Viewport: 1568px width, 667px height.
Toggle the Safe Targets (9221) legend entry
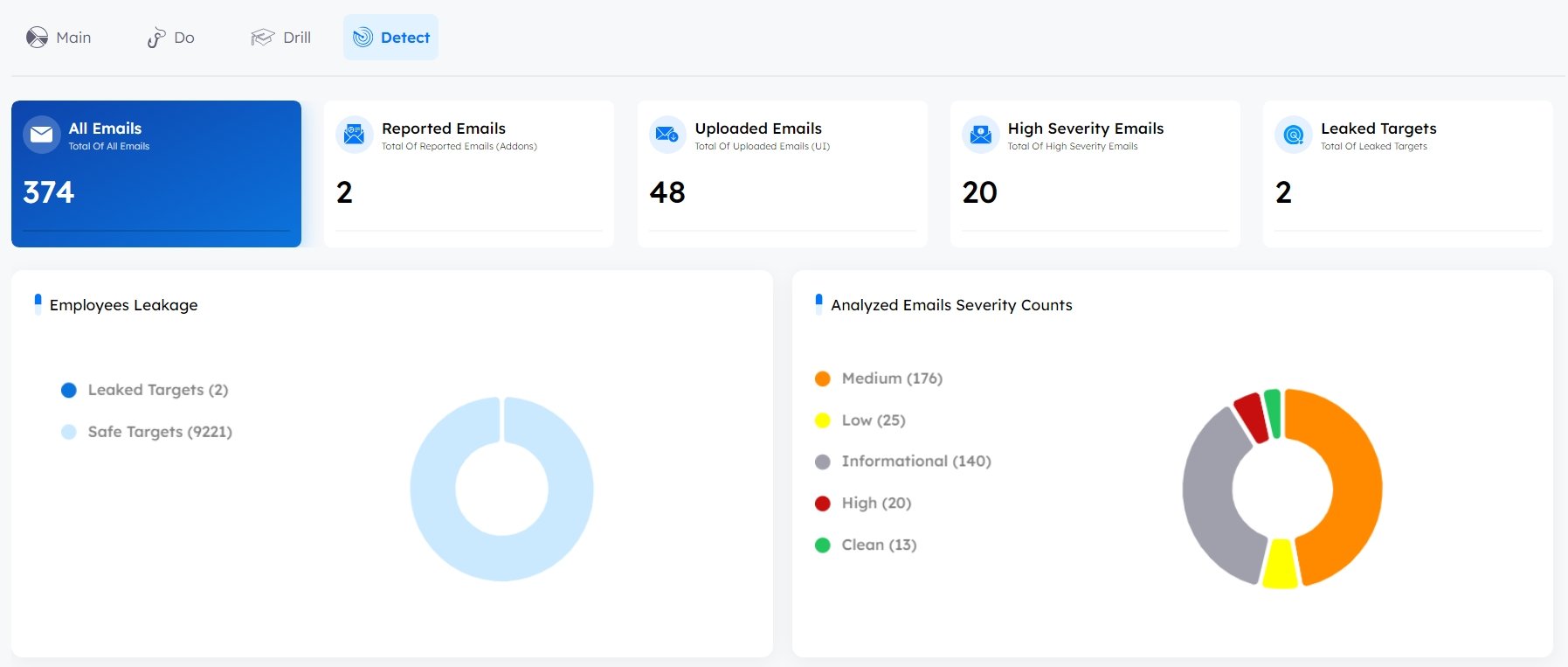coord(147,432)
